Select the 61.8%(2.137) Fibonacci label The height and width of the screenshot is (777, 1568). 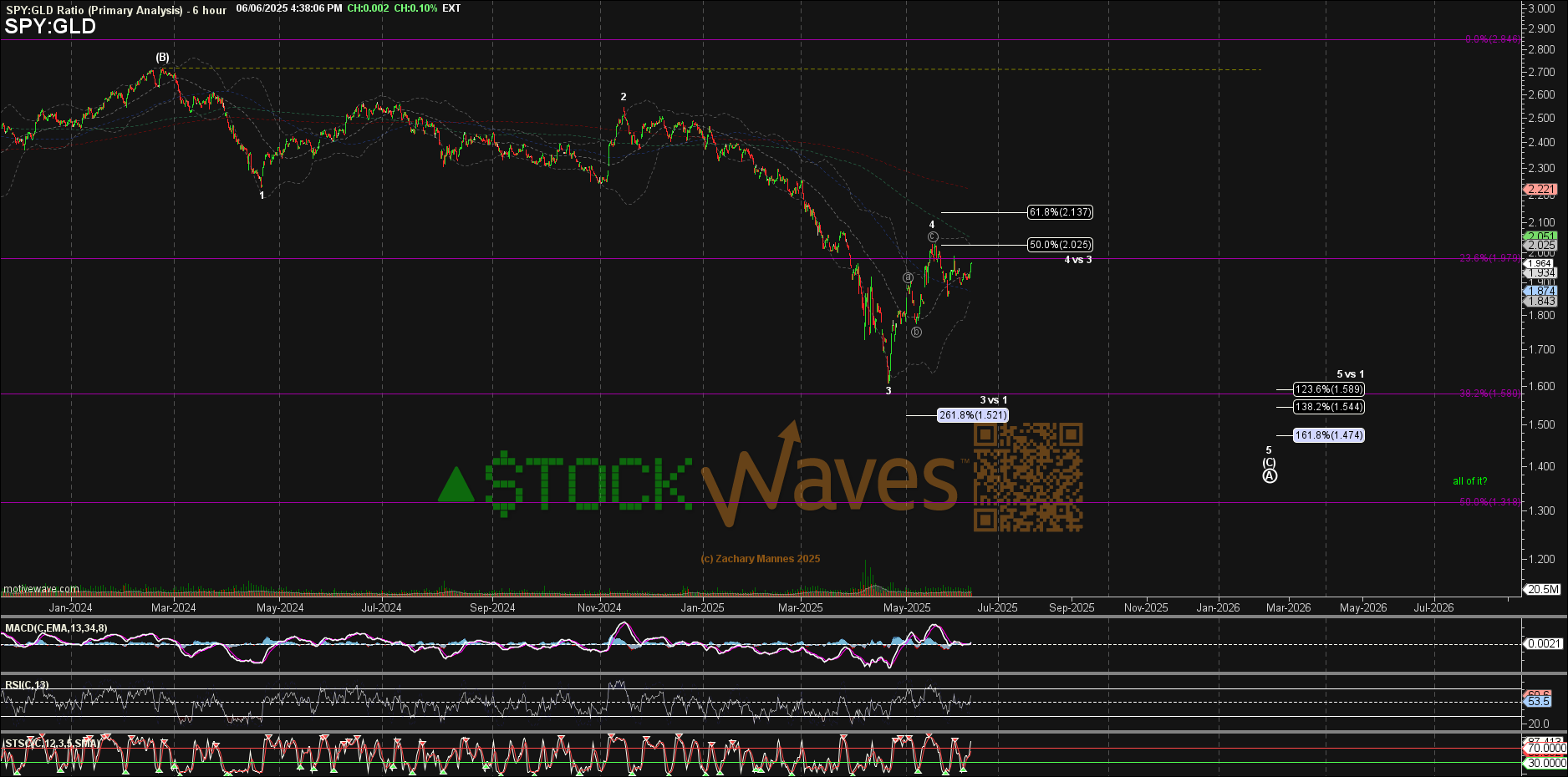[x=1060, y=212]
